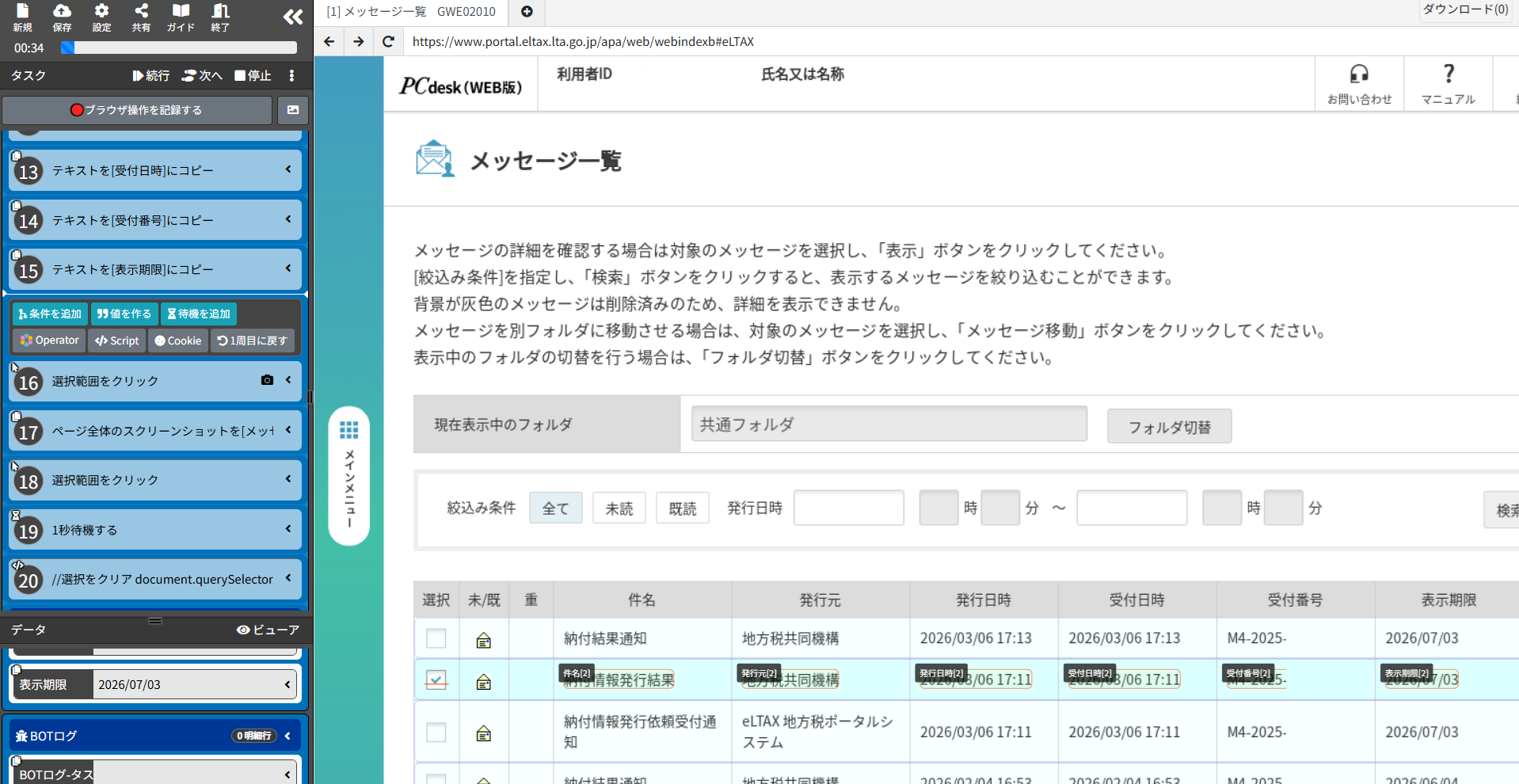Check the 納付結果通知 row checkbox

click(436, 638)
